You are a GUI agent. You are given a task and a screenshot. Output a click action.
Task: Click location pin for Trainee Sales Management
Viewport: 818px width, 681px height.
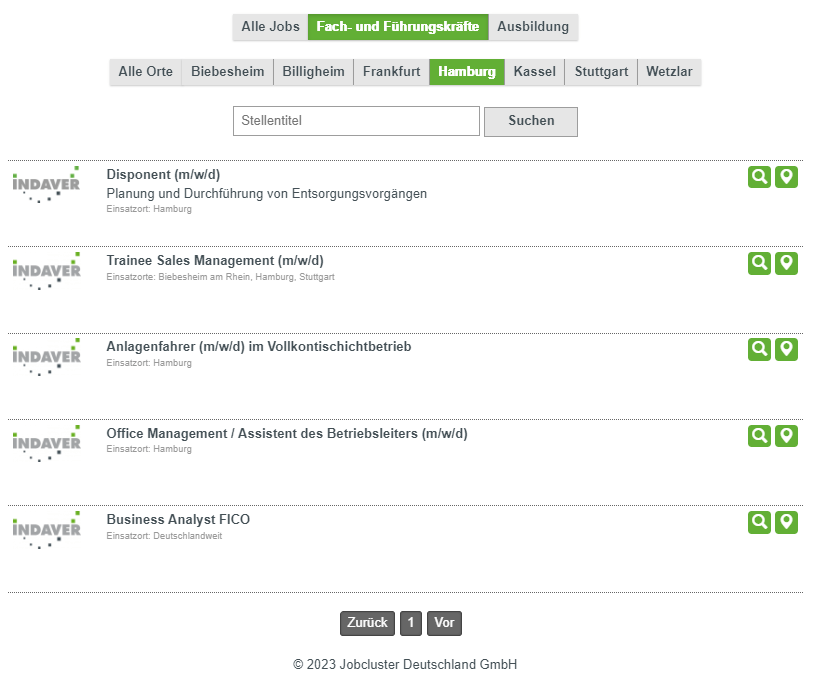tap(787, 263)
